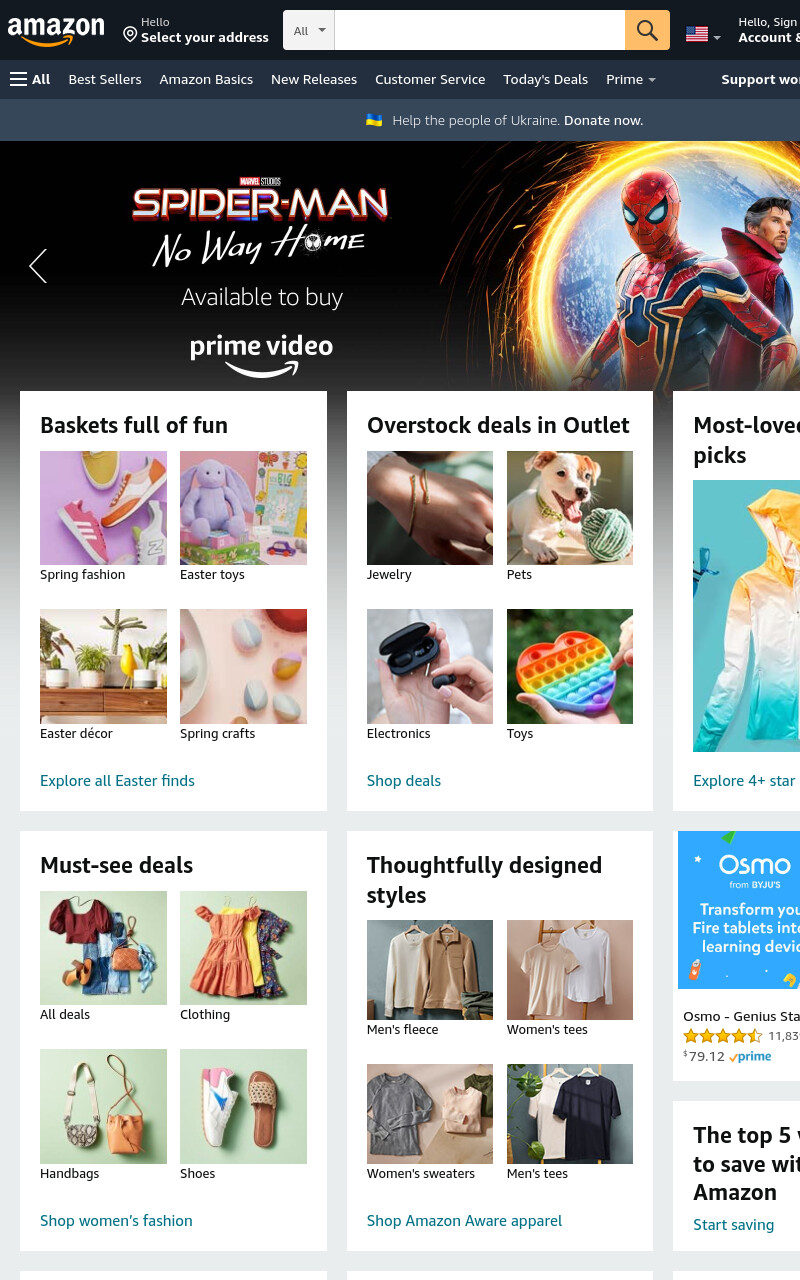Click the Osmo star rating
The width and height of the screenshot is (800, 1280).
(x=723, y=1036)
